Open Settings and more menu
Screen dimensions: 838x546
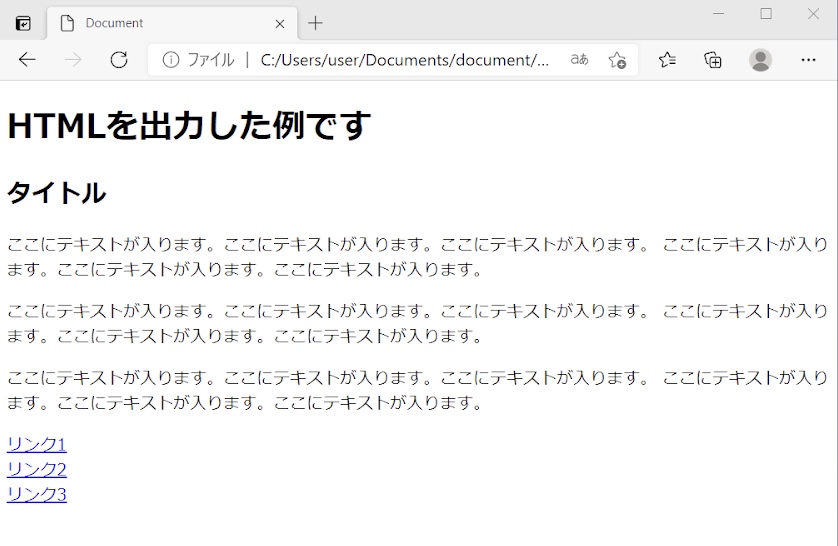(809, 60)
